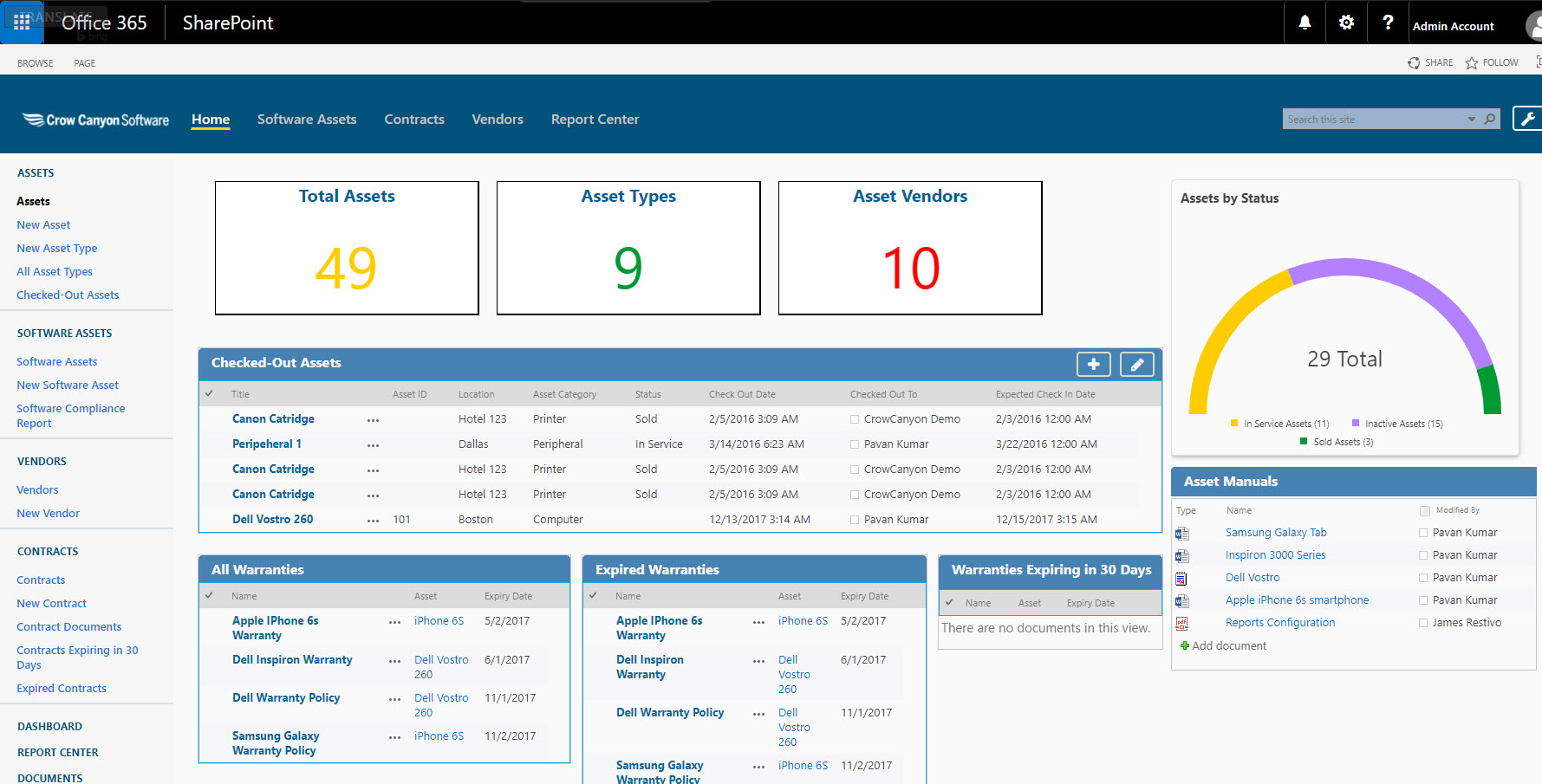1542x784 pixels.
Task: Switch to the Home navigation tab
Action: (211, 120)
